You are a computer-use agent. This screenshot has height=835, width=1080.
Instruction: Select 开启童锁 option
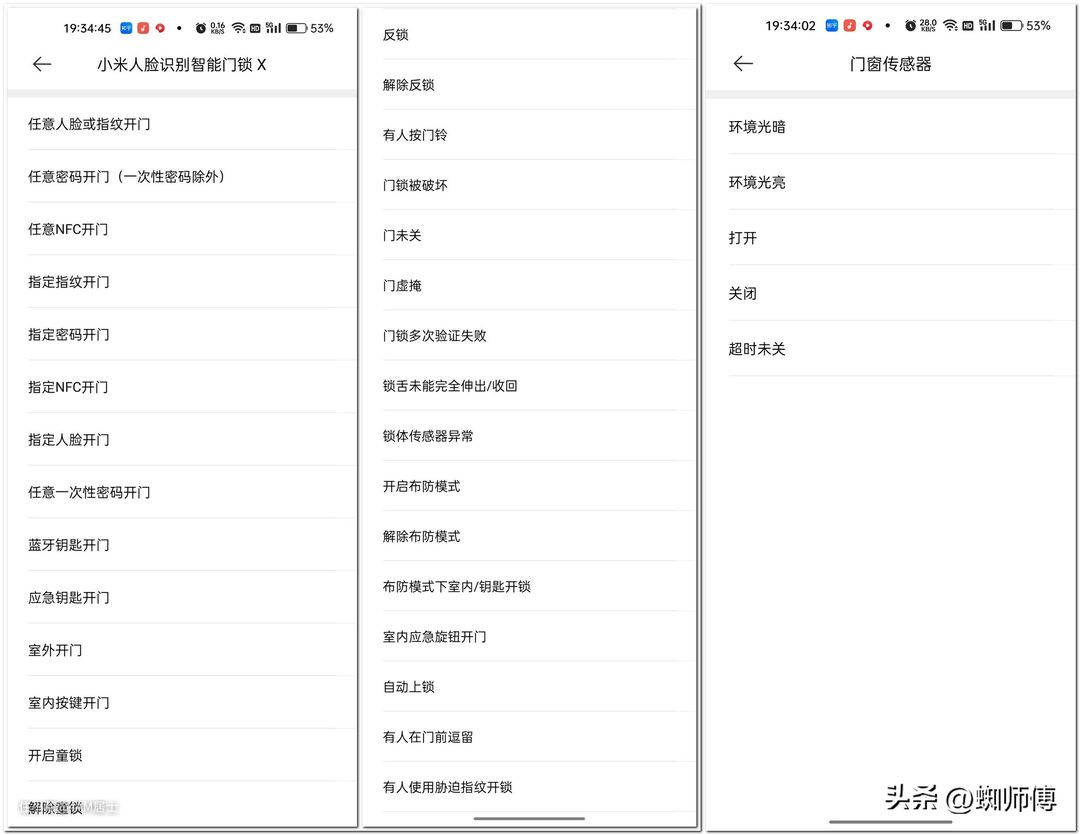[183, 755]
